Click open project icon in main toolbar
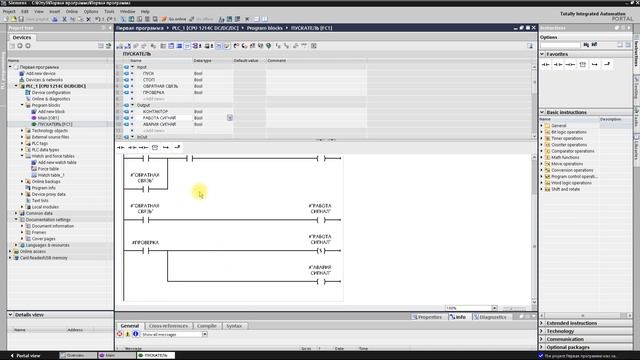Screen dimensions: 640x360 [14, 19]
